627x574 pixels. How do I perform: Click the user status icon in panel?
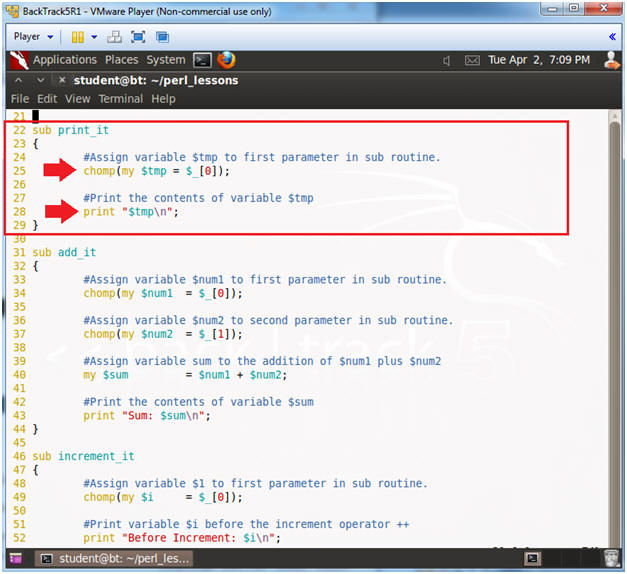tap(611, 60)
